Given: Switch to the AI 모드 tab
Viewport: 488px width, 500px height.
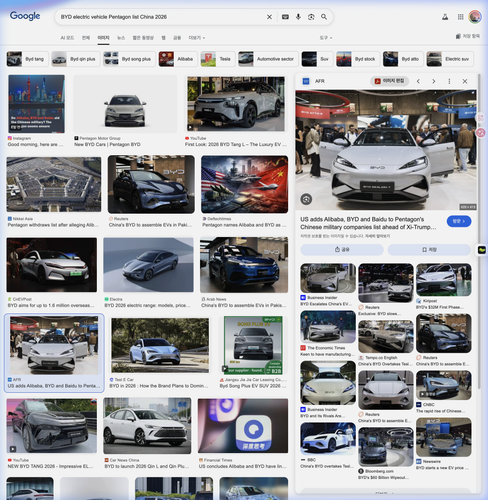Looking at the screenshot, I should [67, 38].
